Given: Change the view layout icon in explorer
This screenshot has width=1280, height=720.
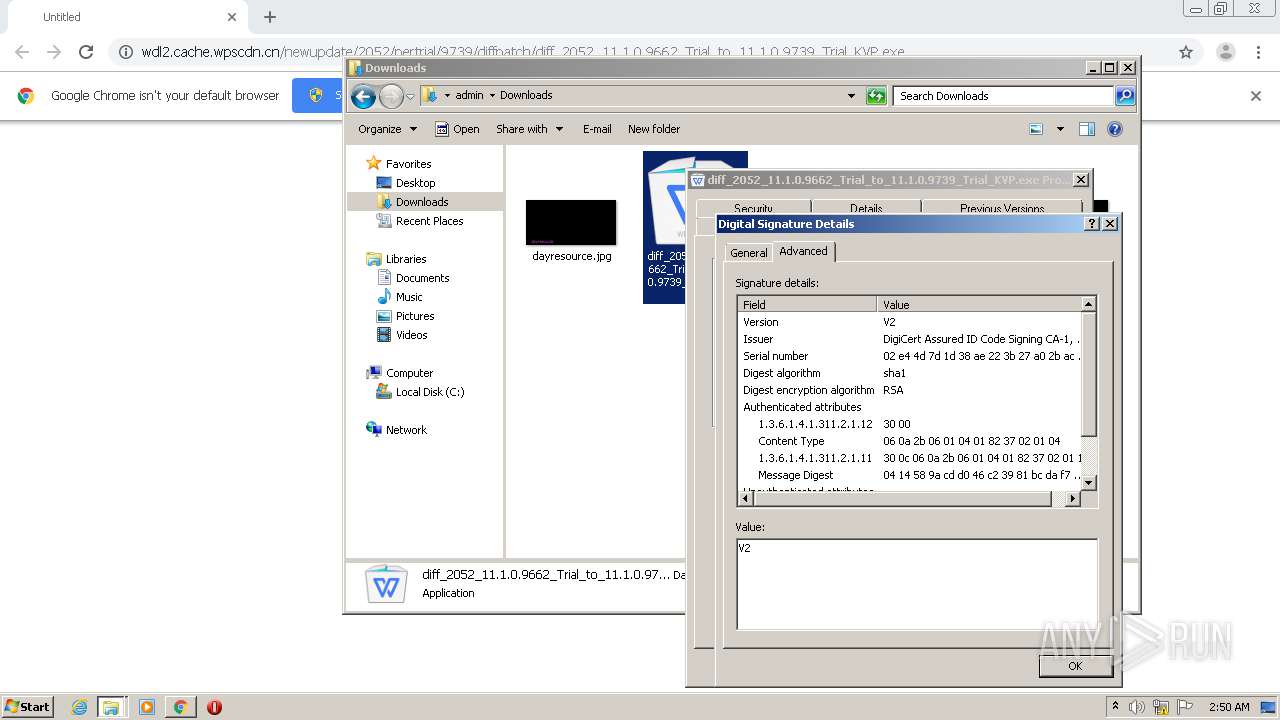Looking at the screenshot, I should tap(1036, 129).
